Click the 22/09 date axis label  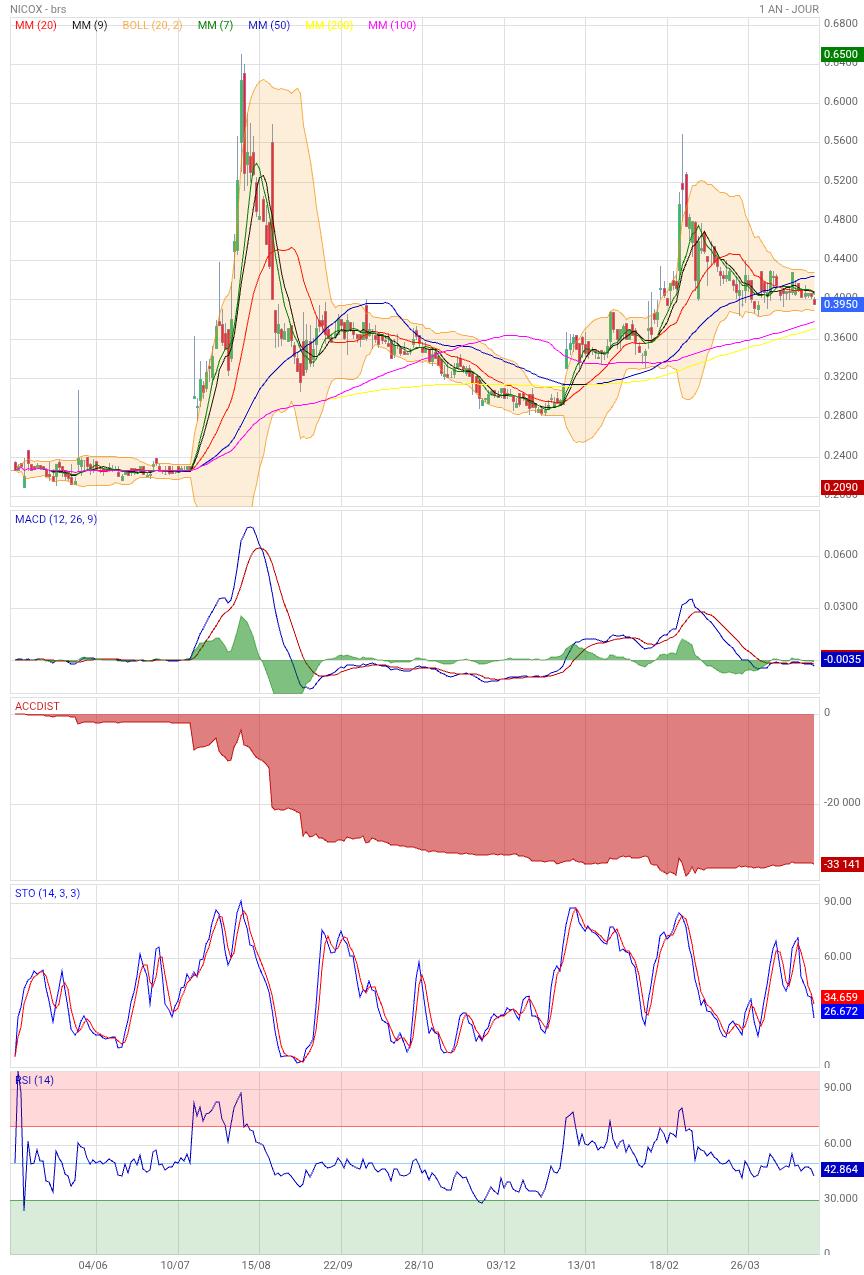coord(338,1265)
